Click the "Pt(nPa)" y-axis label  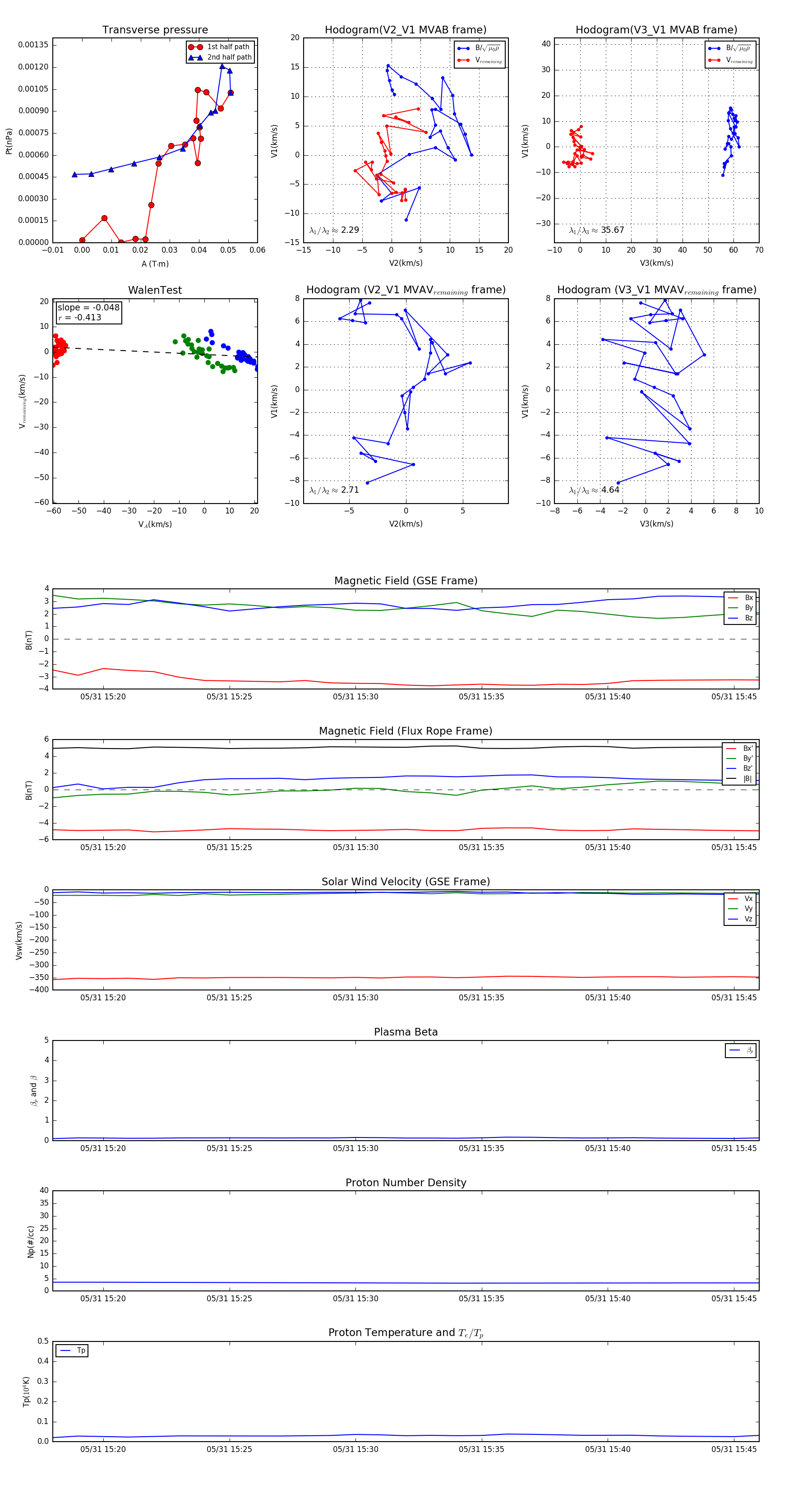(9, 141)
